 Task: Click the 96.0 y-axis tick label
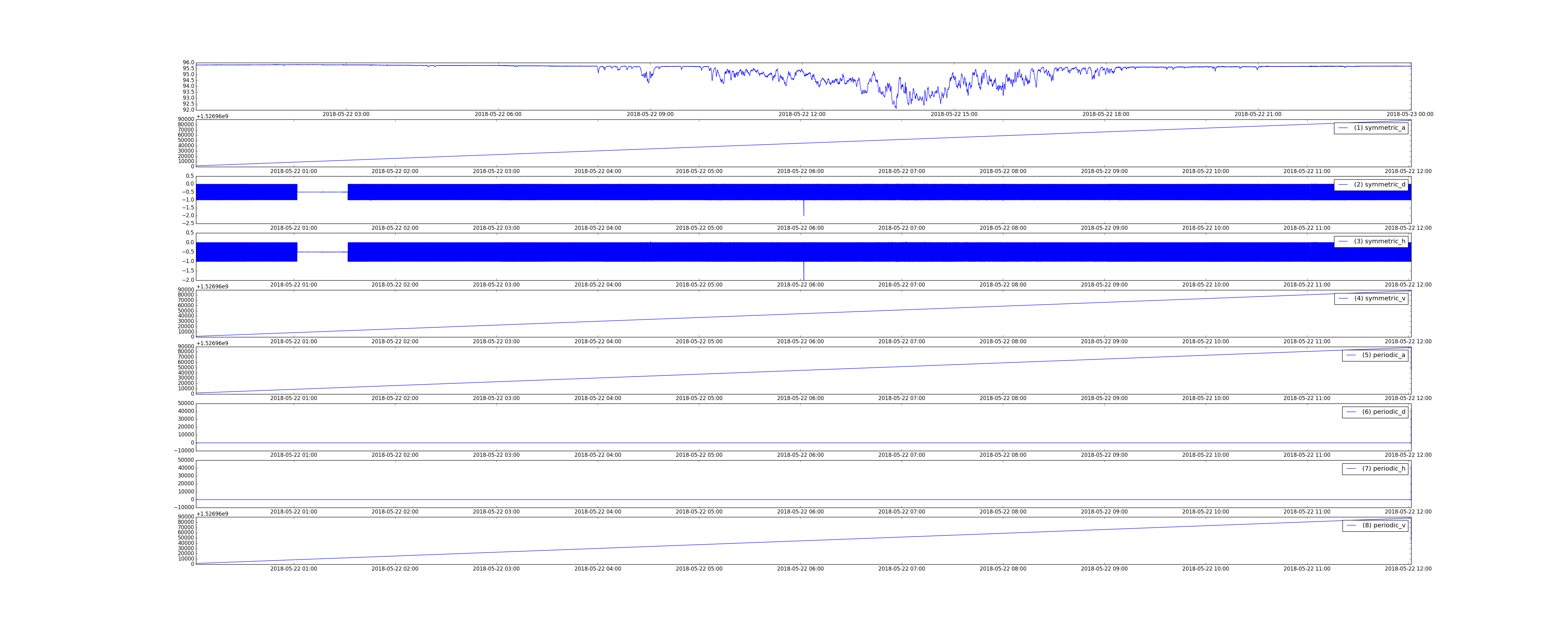(189, 63)
